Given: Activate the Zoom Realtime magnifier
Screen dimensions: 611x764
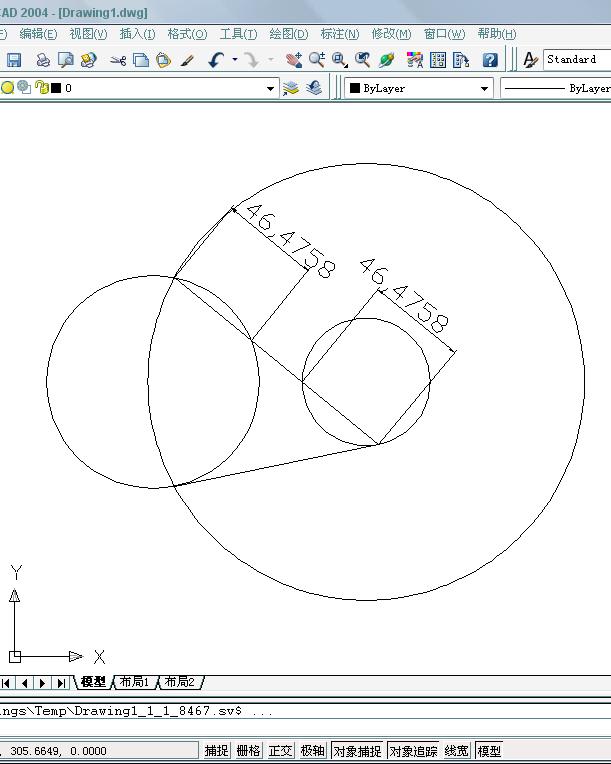Looking at the screenshot, I should 317,60.
